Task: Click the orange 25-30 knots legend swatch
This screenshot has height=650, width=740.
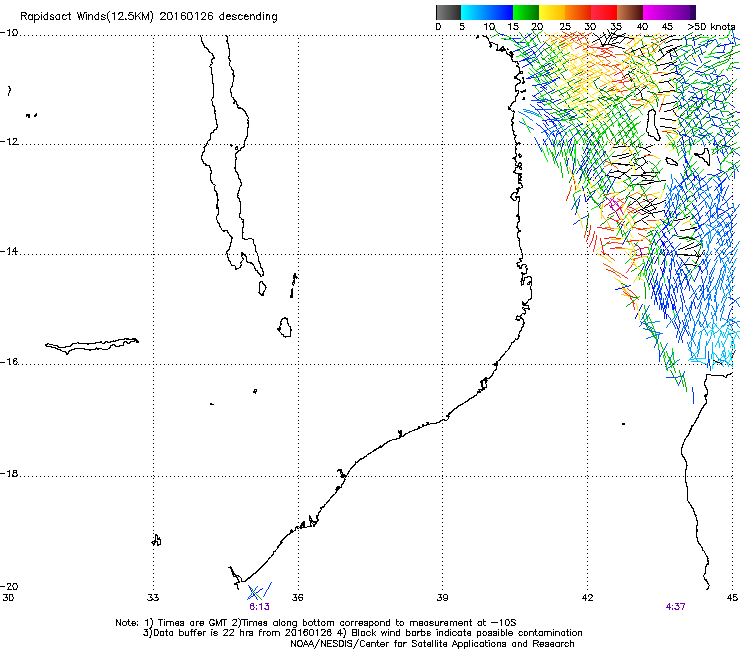Action: (578, 12)
